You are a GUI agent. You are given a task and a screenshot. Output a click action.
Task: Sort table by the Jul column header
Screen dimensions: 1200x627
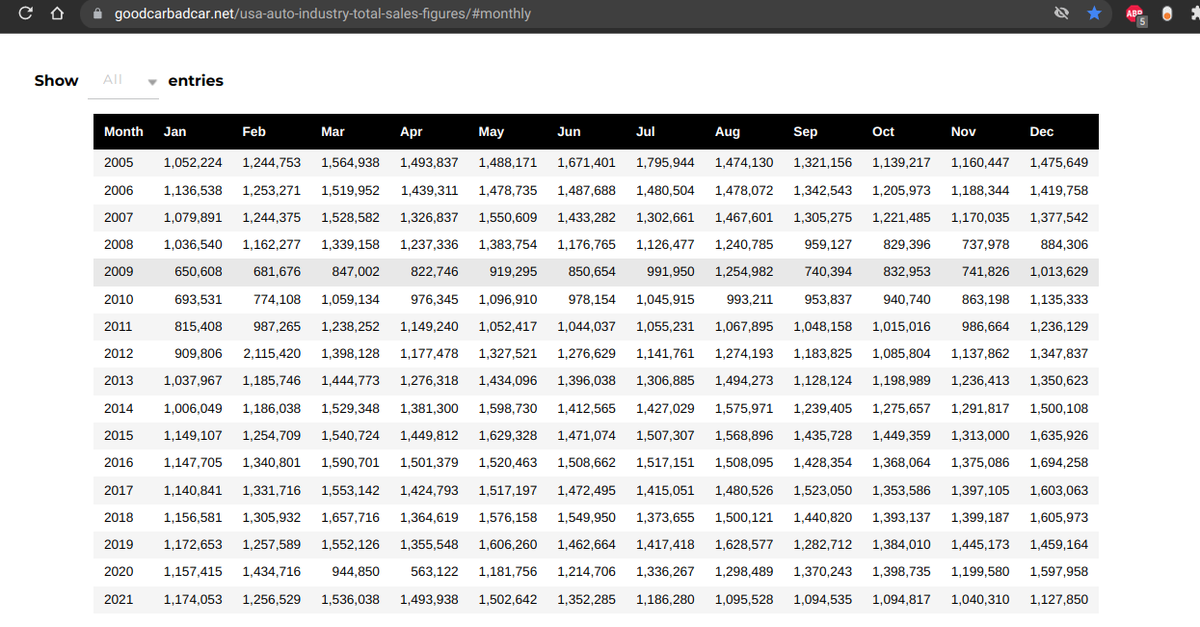(646, 131)
